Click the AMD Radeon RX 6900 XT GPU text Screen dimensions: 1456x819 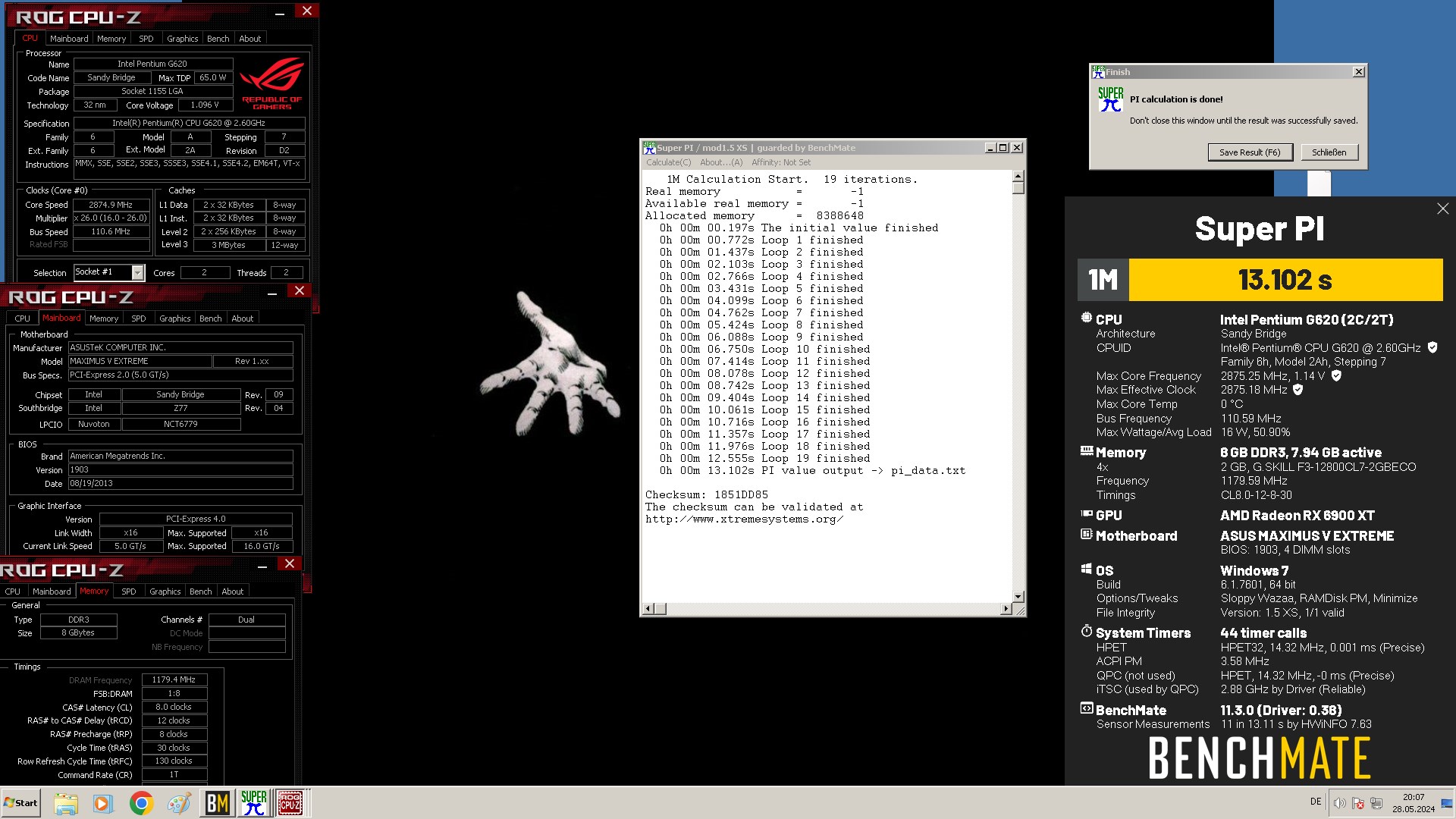(1298, 516)
